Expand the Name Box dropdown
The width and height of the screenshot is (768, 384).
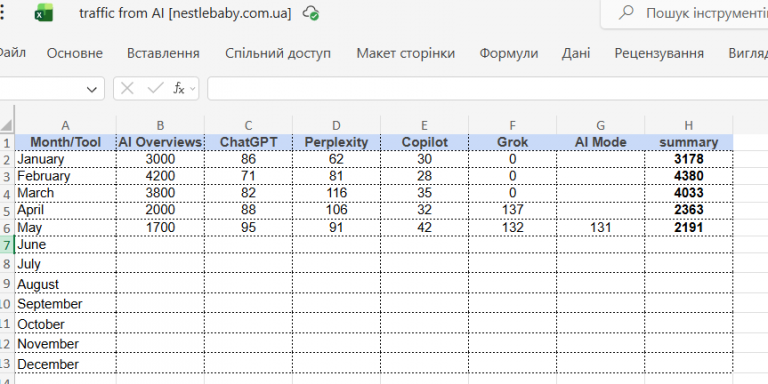click(92, 89)
